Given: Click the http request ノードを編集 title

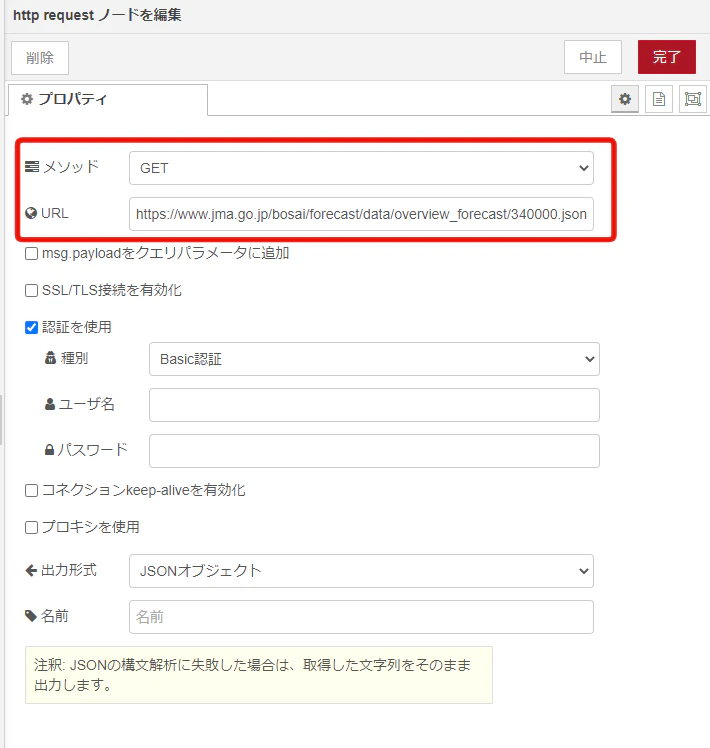Looking at the screenshot, I should [x=97, y=15].
